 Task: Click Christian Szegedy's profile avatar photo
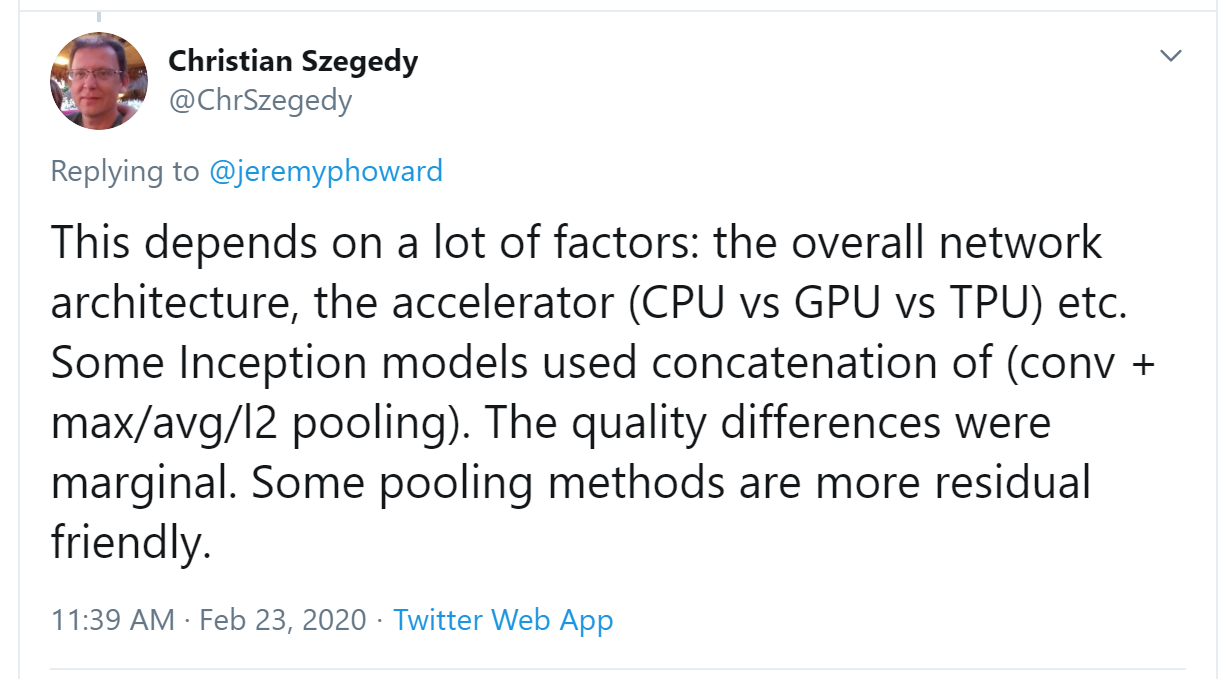point(99,80)
